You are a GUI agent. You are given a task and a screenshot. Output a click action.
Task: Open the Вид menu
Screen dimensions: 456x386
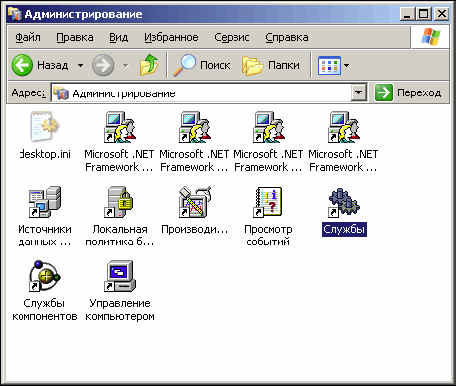(119, 37)
